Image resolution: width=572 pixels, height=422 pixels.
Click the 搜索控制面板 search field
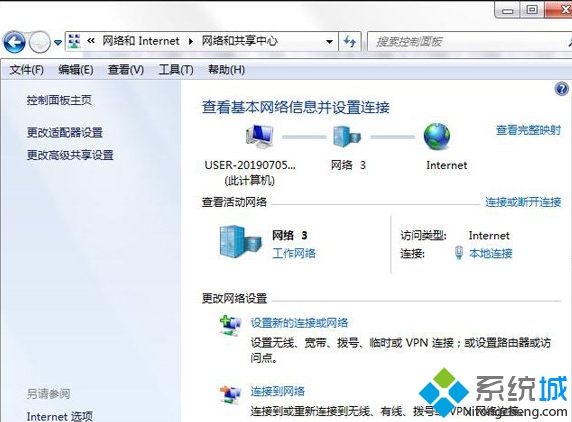click(x=467, y=42)
